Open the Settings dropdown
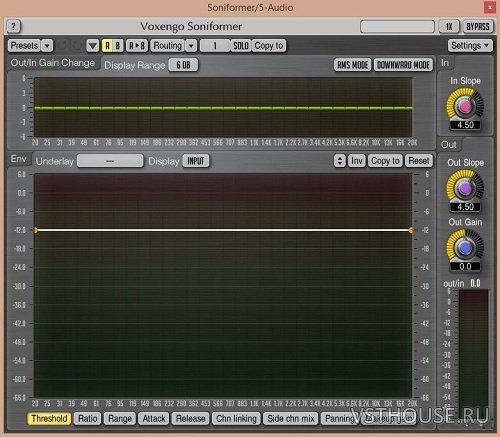The image size is (500, 437). [x=470, y=45]
